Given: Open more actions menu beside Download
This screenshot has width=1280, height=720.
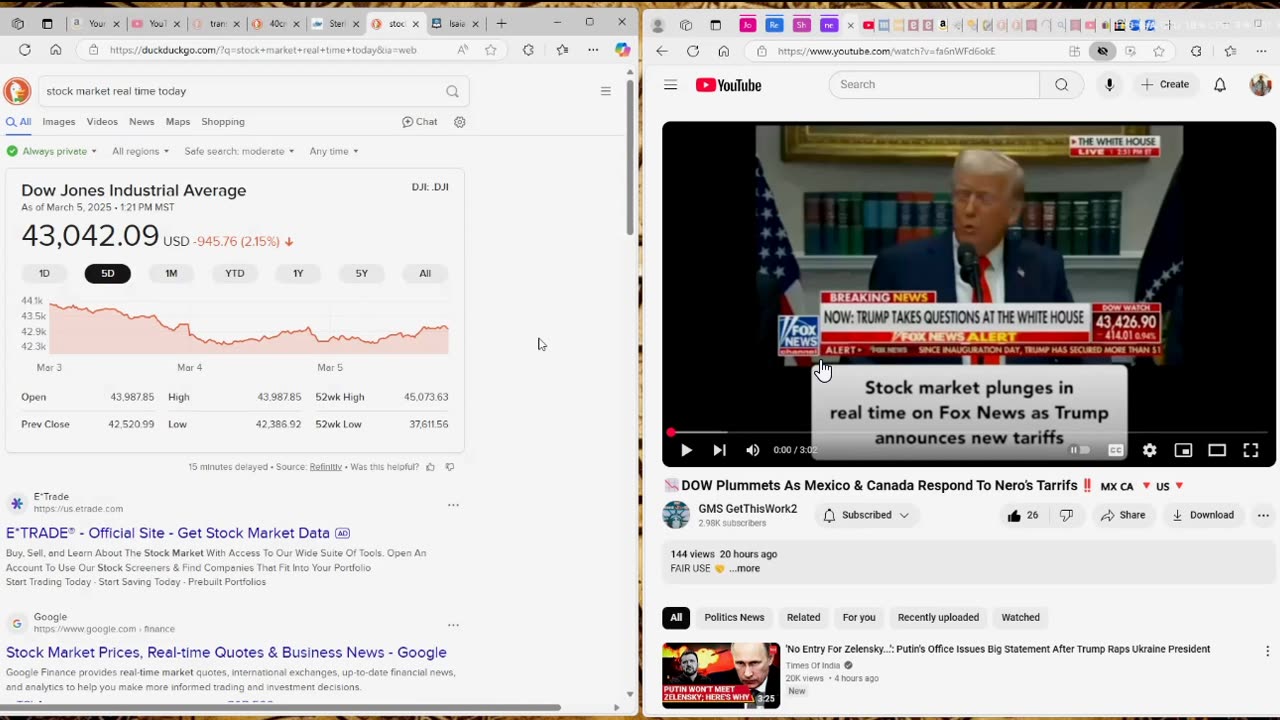Looking at the screenshot, I should coord(1263,515).
